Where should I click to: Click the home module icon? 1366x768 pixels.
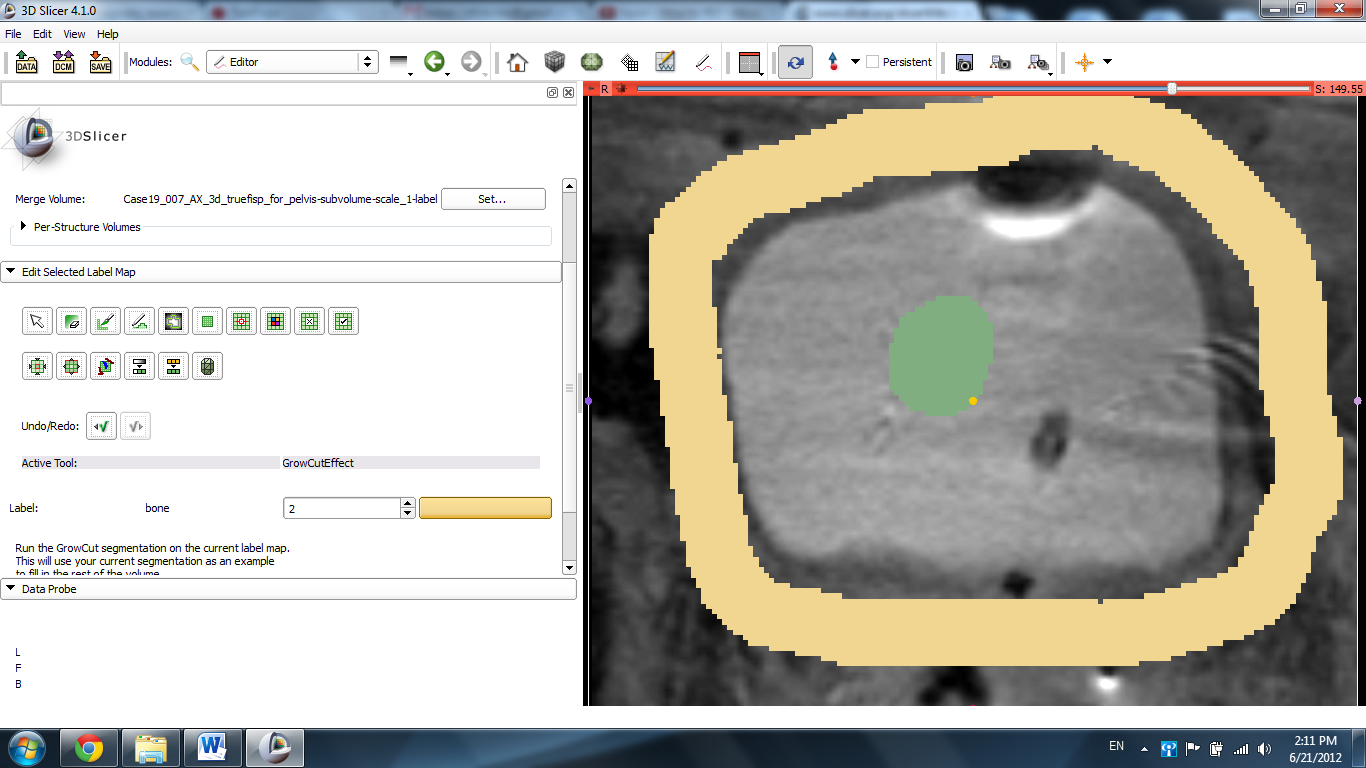(x=517, y=62)
